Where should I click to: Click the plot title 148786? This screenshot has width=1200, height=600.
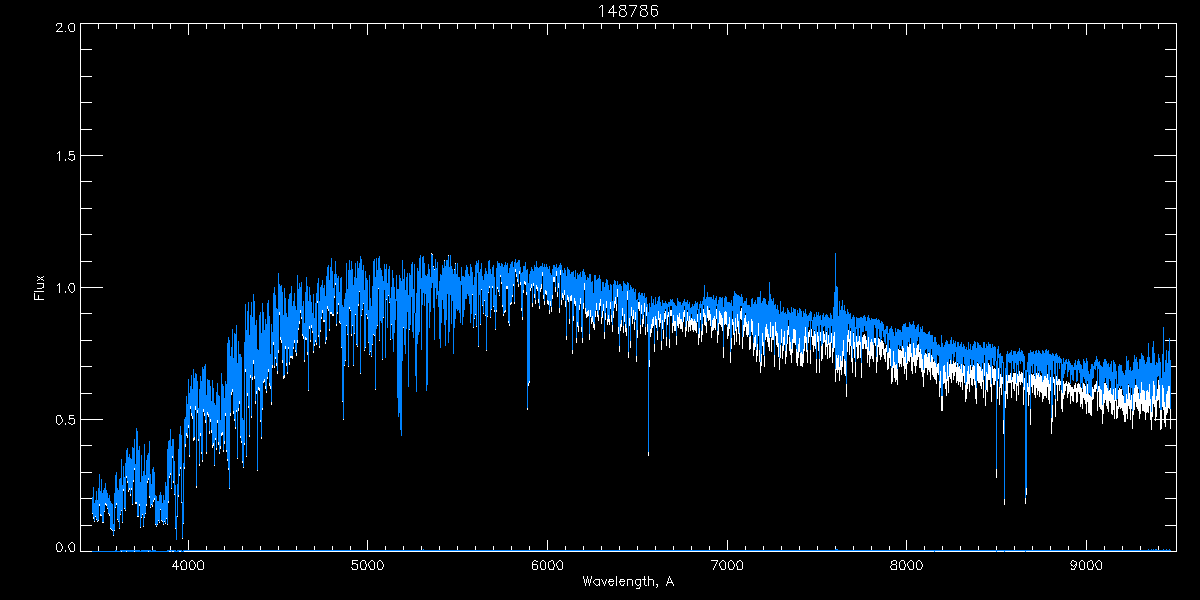[628, 11]
